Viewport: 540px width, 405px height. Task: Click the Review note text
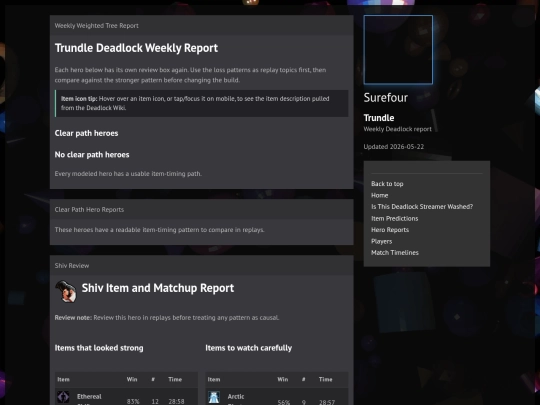coord(167,318)
